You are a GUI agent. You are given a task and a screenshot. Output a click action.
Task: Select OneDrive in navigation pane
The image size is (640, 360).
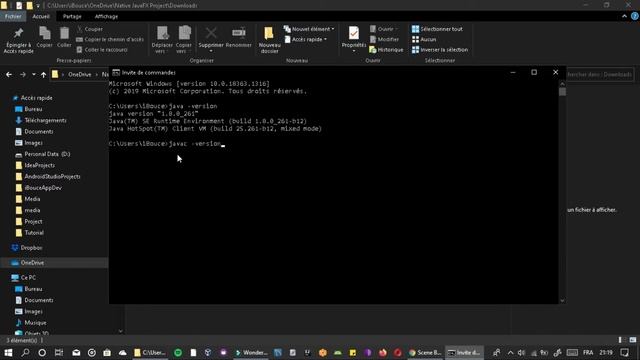(32, 263)
